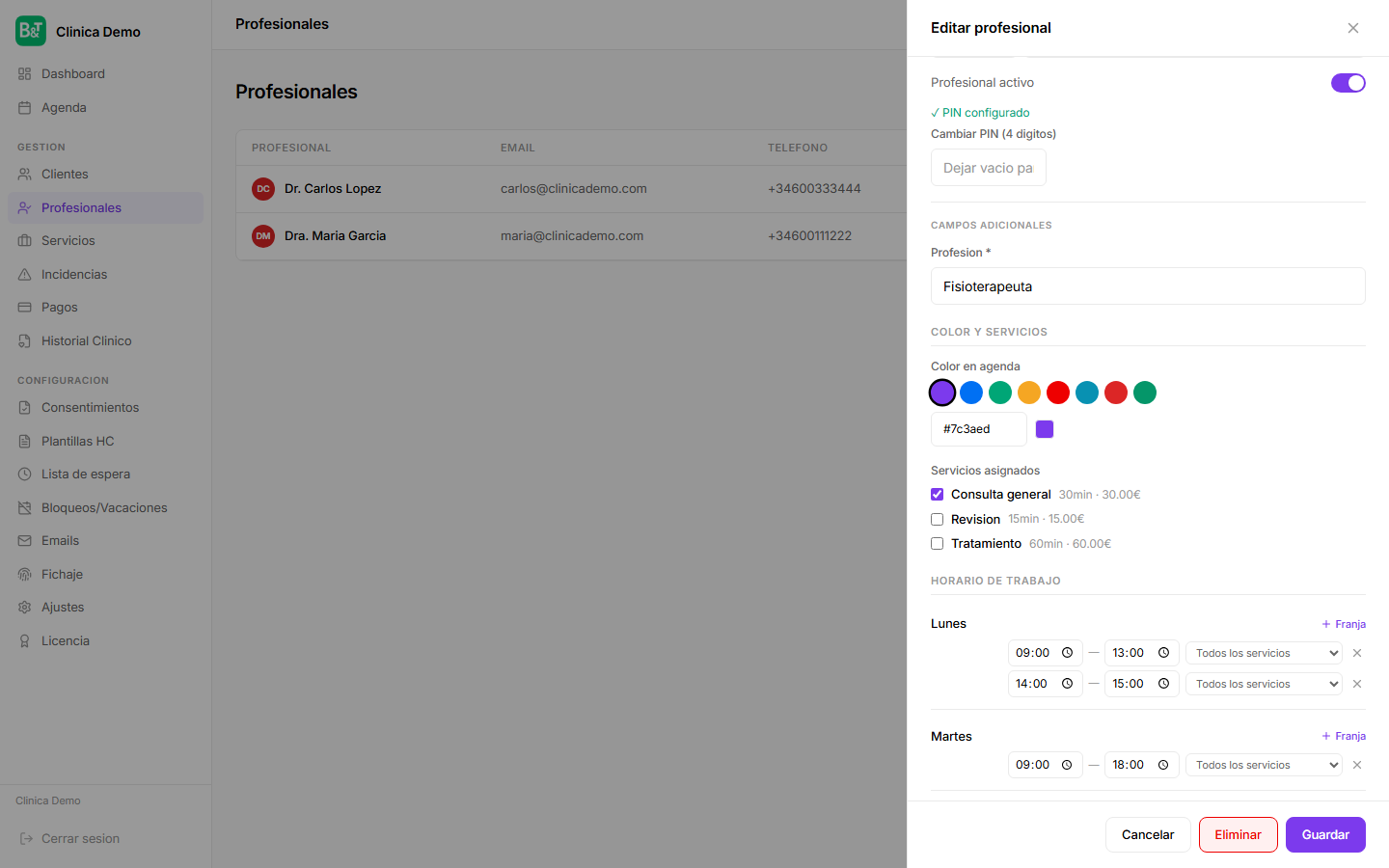1389x868 pixels.
Task: Open time picker clock for Lunes 15:00
Action: [1163, 684]
